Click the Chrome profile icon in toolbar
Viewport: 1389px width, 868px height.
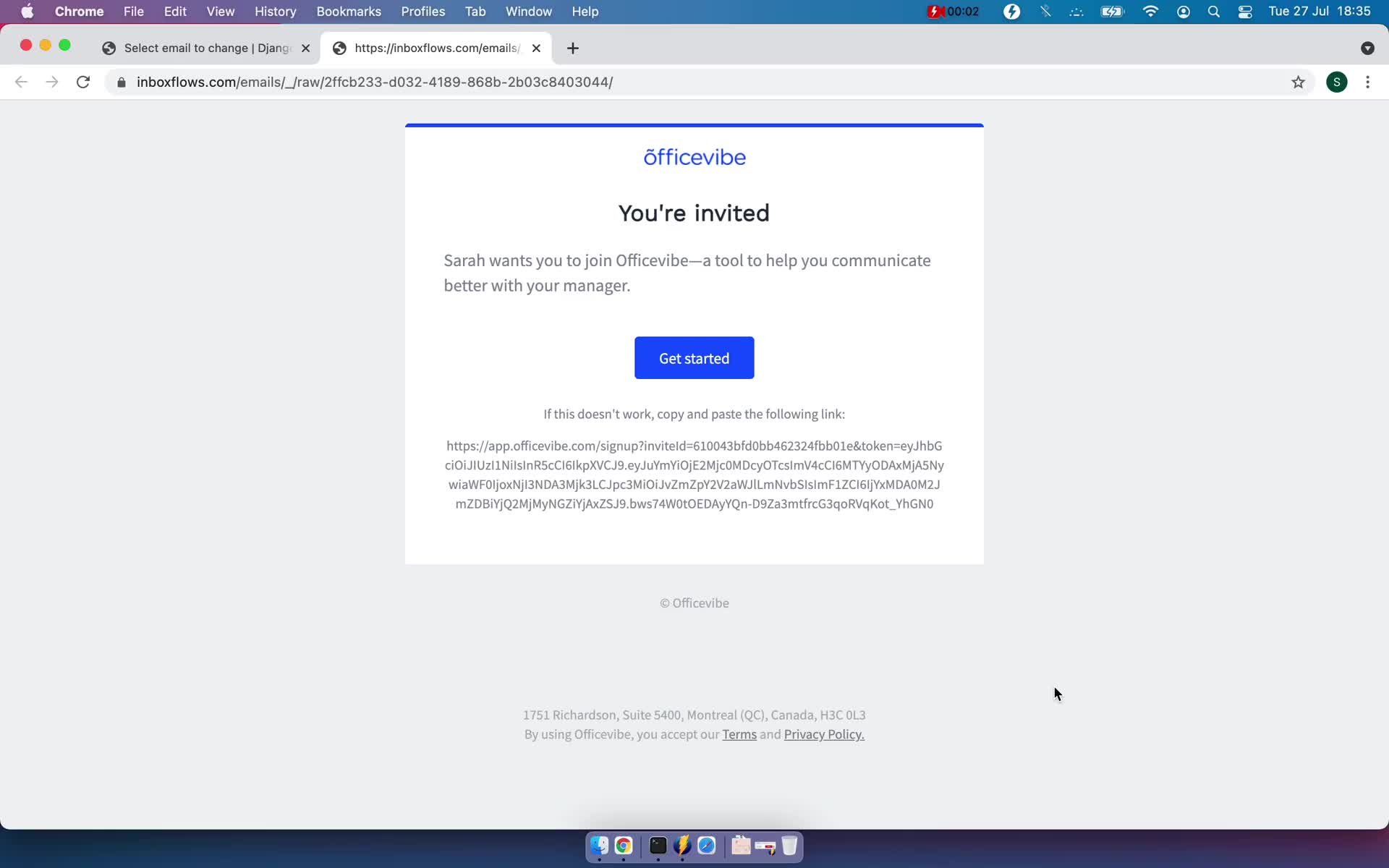pos(1337,82)
